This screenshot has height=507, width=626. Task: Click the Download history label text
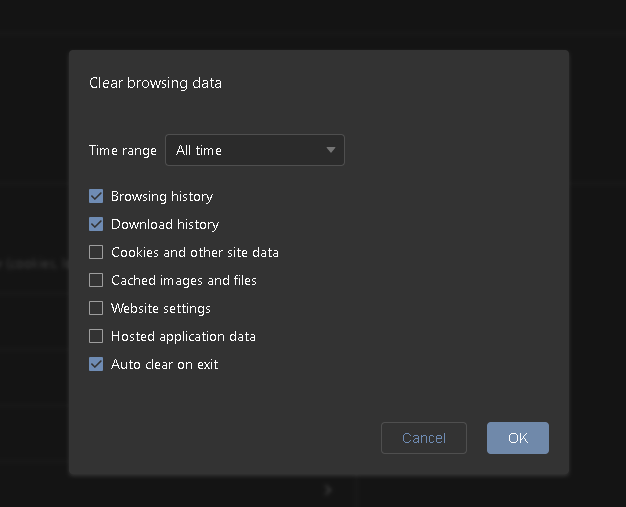pyautogui.click(x=165, y=224)
